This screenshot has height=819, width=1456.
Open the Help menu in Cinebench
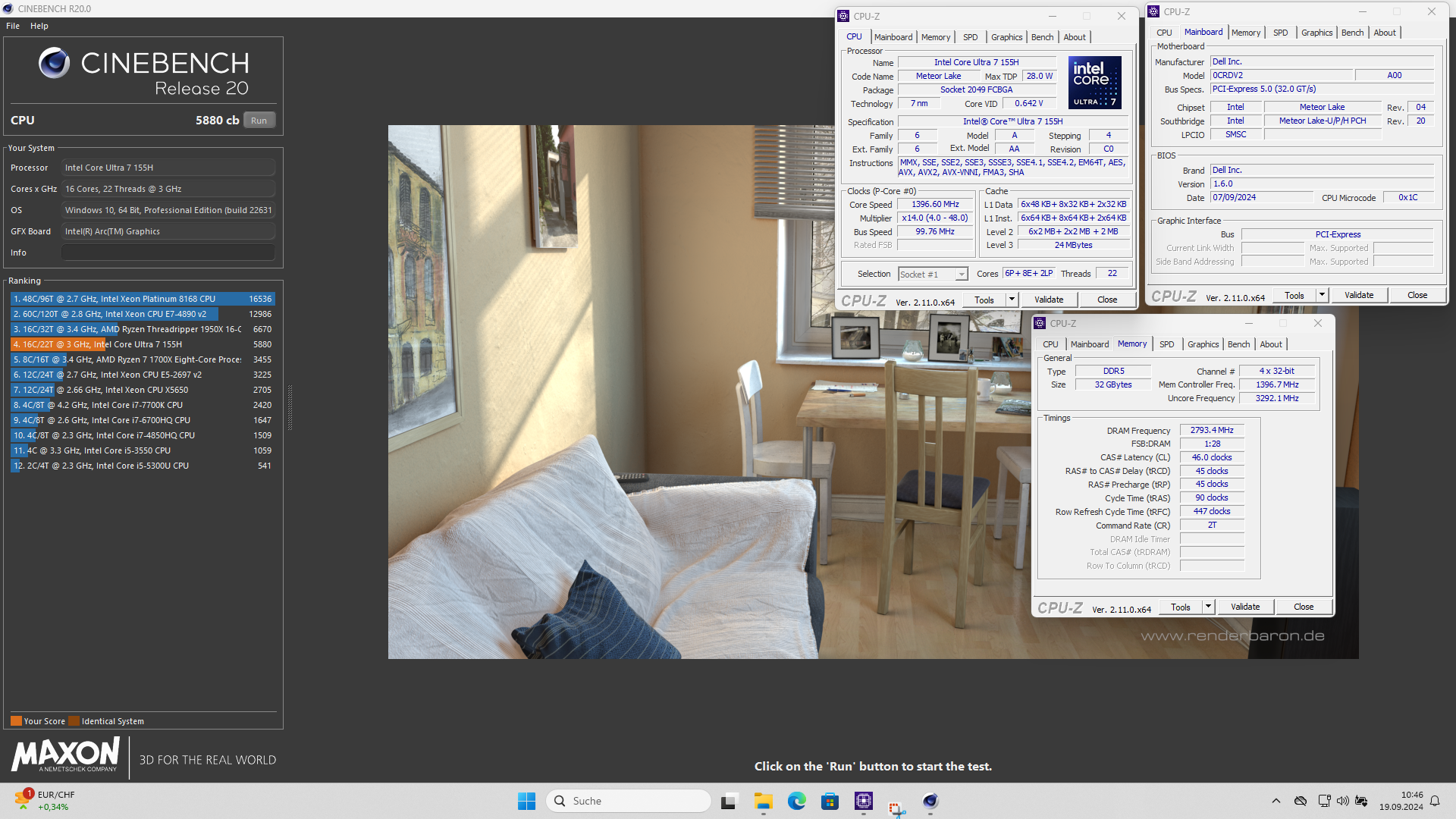point(39,26)
